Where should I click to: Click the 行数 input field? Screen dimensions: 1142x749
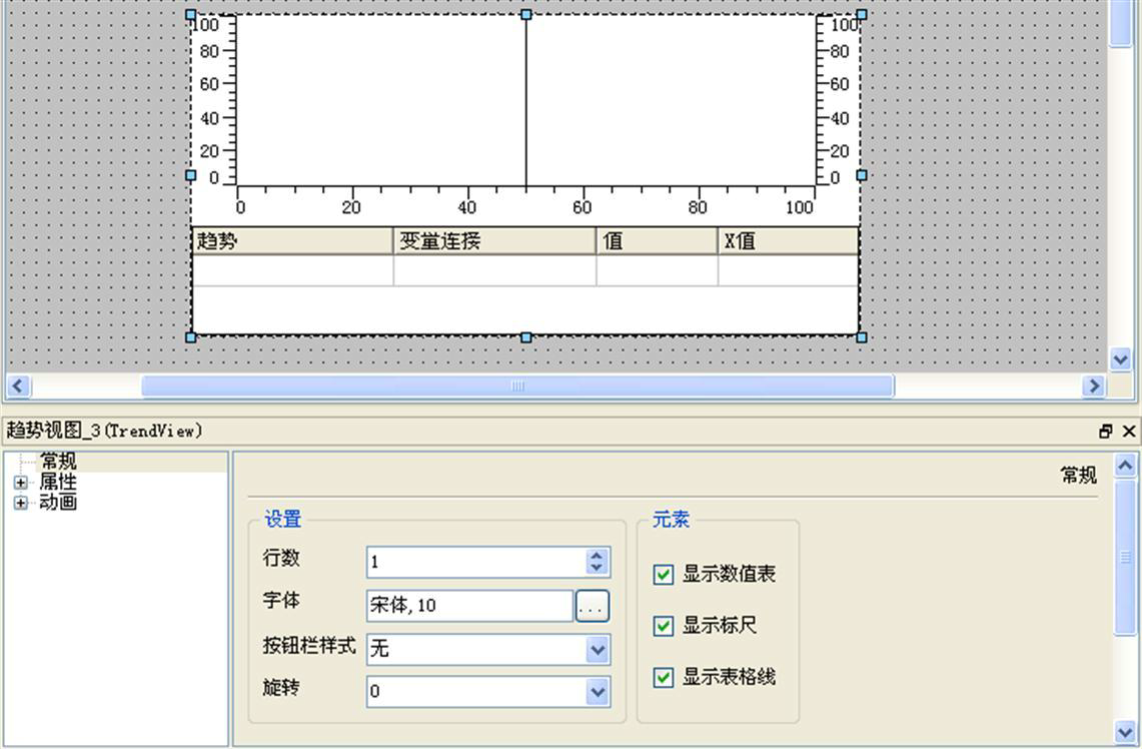pos(476,562)
